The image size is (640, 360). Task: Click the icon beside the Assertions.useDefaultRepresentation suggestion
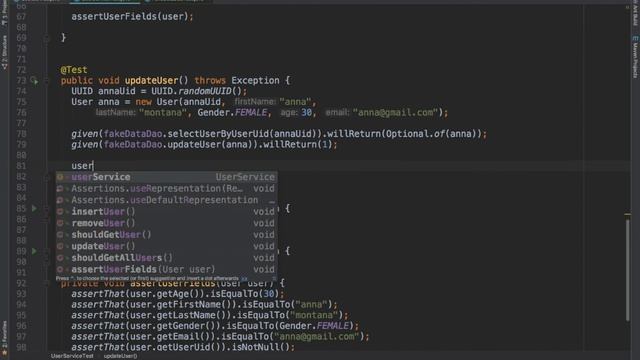tap(60, 200)
